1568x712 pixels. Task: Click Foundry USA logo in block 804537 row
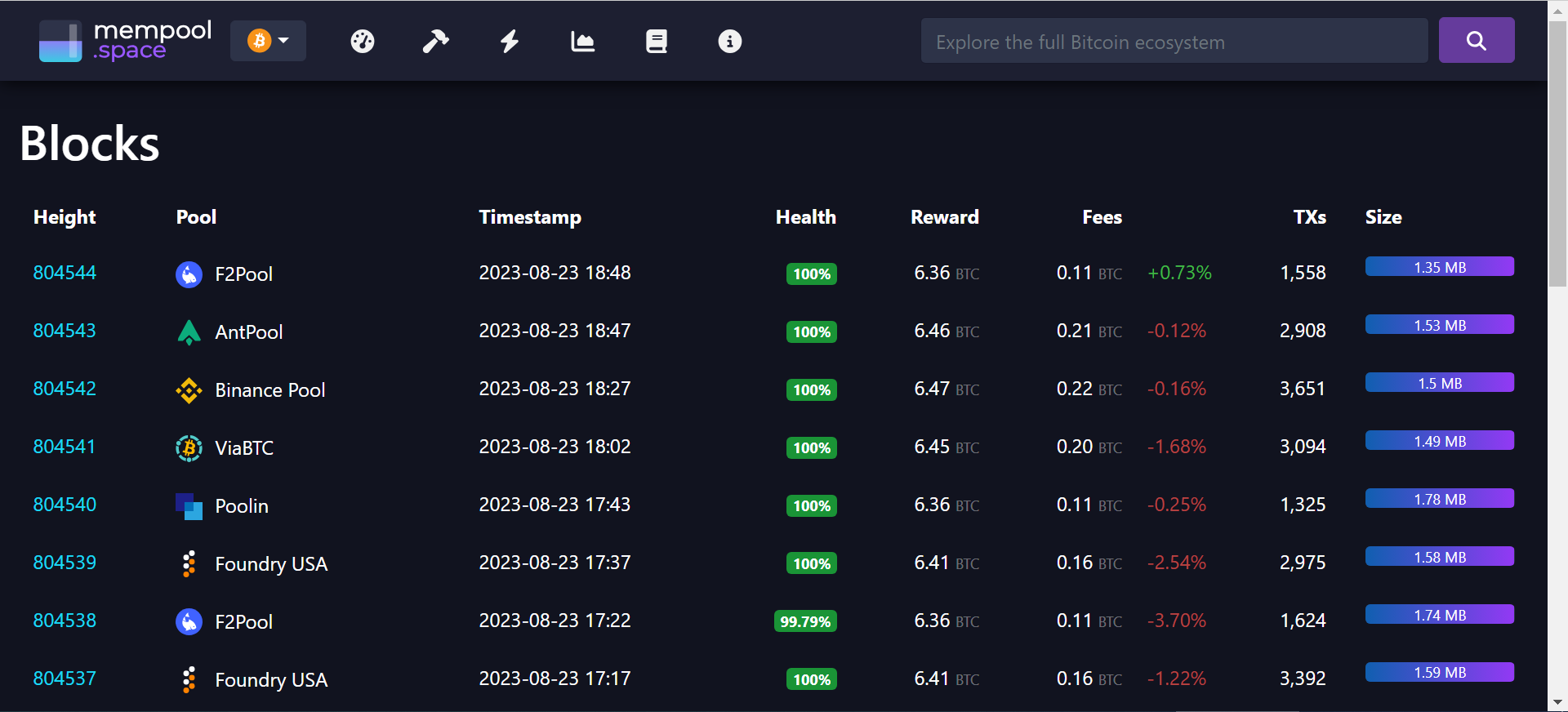(189, 680)
